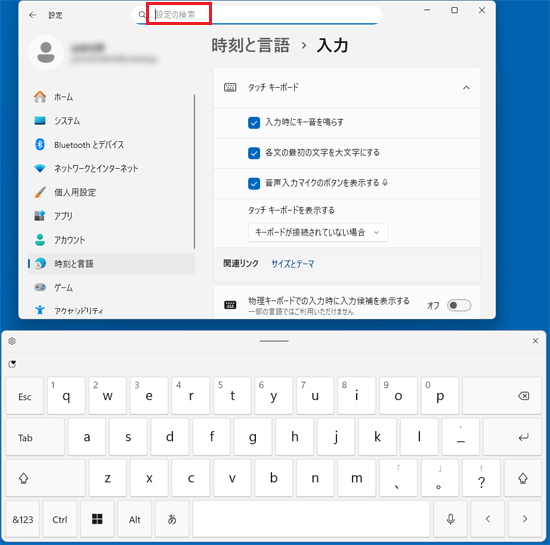The height and width of the screenshot is (545, 550).
Task: Tap the backspace key icon
Action: pyautogui.click(x=502, y=396)
